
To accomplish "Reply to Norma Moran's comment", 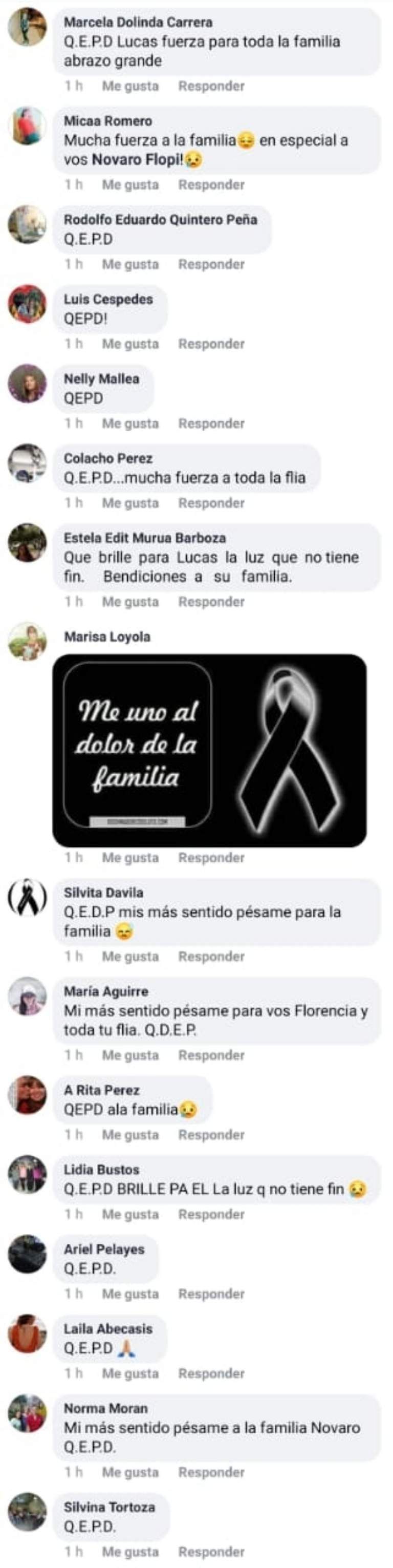I will (x=211, y=1472).
